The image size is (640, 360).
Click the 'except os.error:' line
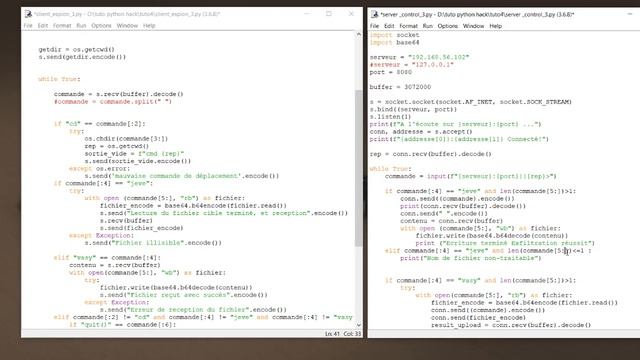(99, 168)
